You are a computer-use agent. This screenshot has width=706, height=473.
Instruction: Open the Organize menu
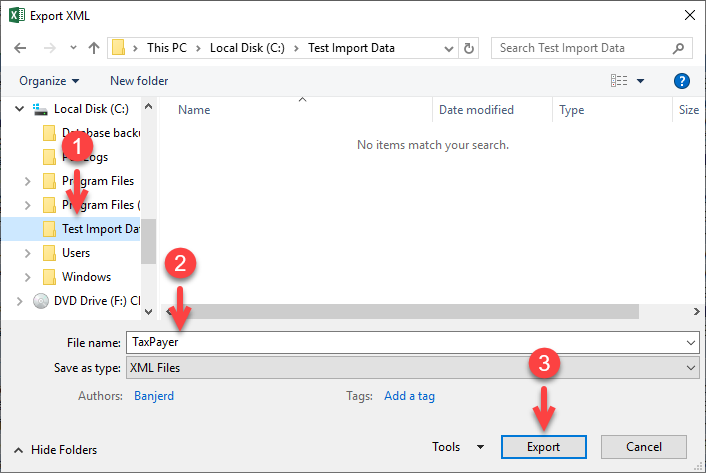(49, 81)
